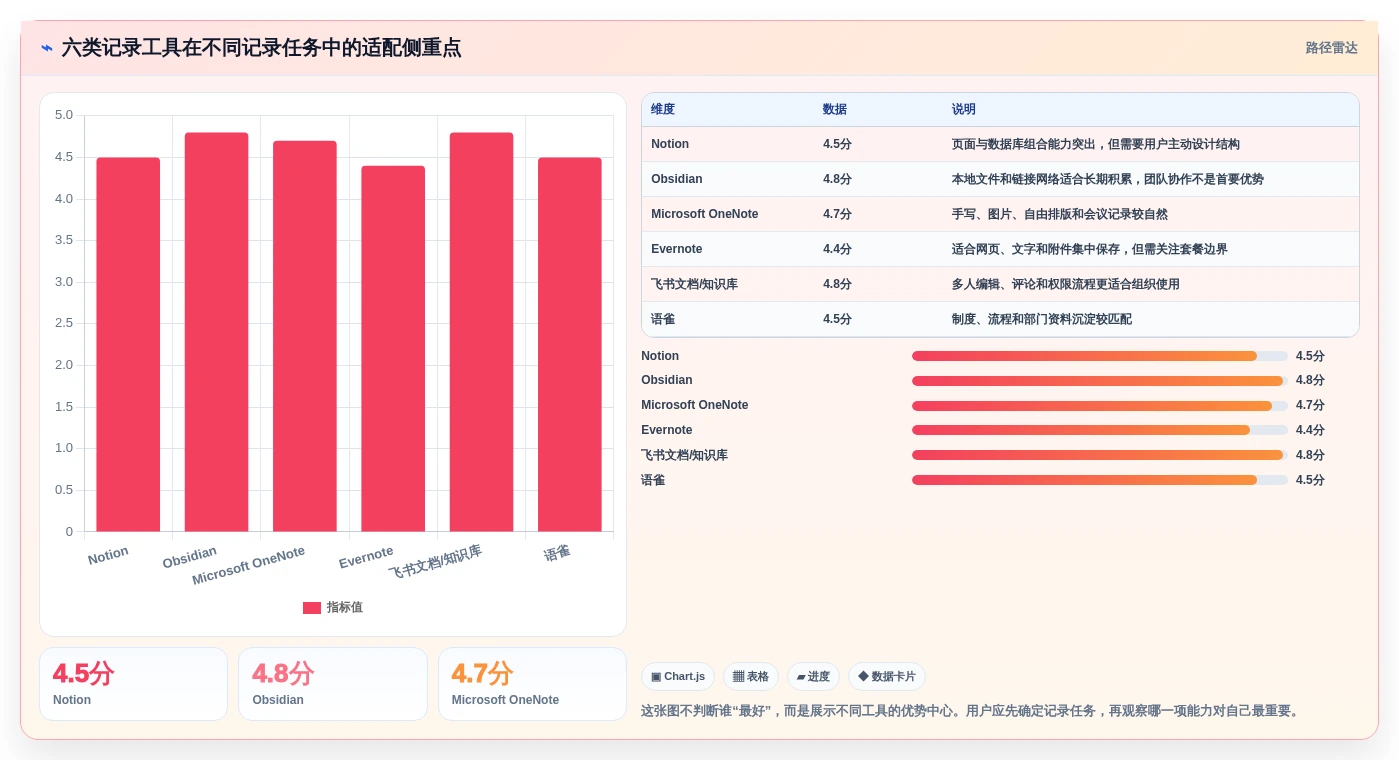This screenshot has height=760, width=1399.
Task: Click the 语雀 progress bar
Action: point(1100,480)
